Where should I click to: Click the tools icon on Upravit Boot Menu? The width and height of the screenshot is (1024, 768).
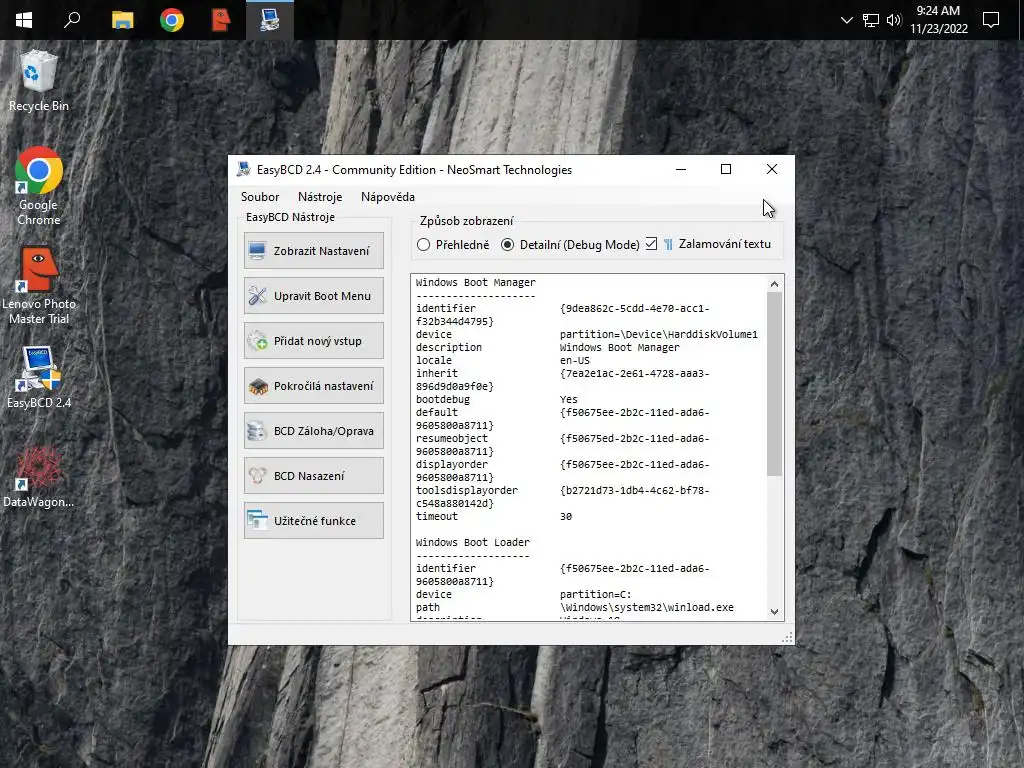(257, 296)
